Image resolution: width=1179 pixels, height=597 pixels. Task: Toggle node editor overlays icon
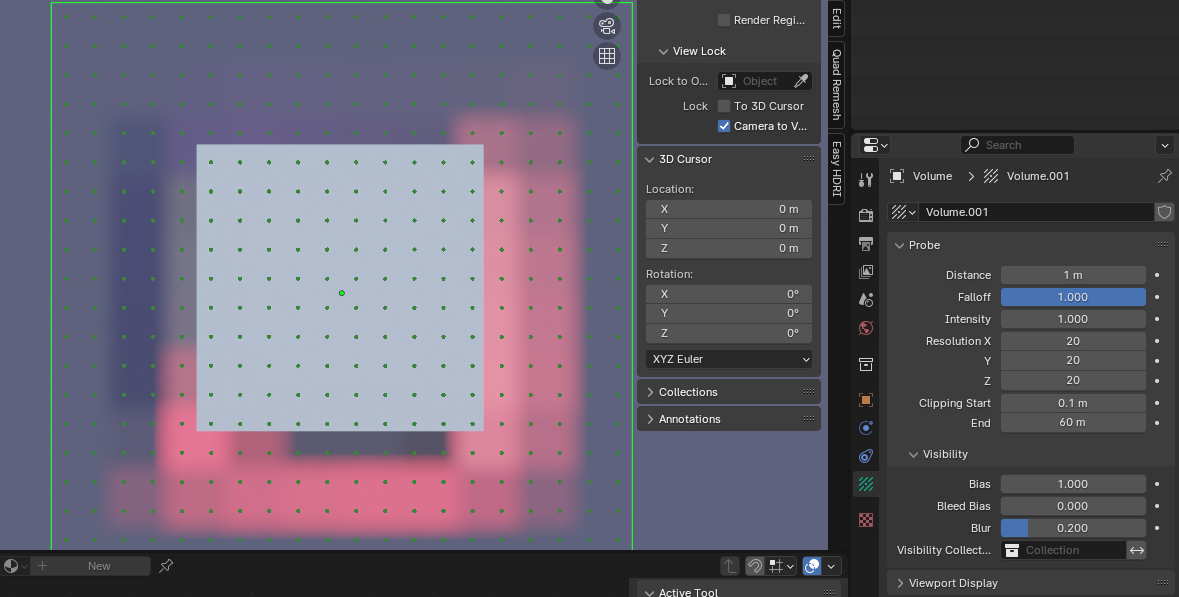click(x=812, y=566)
